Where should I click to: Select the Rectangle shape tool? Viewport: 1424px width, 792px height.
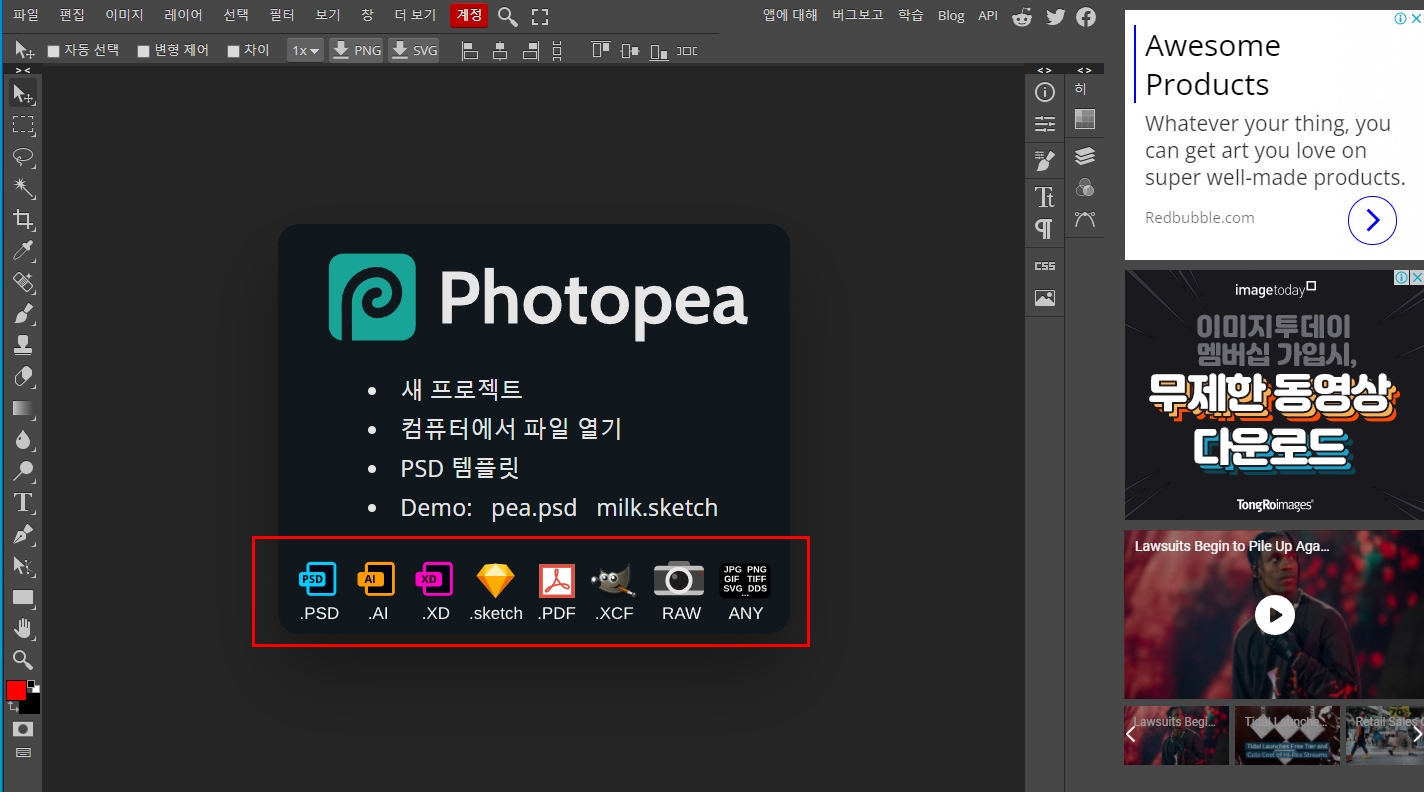(22, 598)
